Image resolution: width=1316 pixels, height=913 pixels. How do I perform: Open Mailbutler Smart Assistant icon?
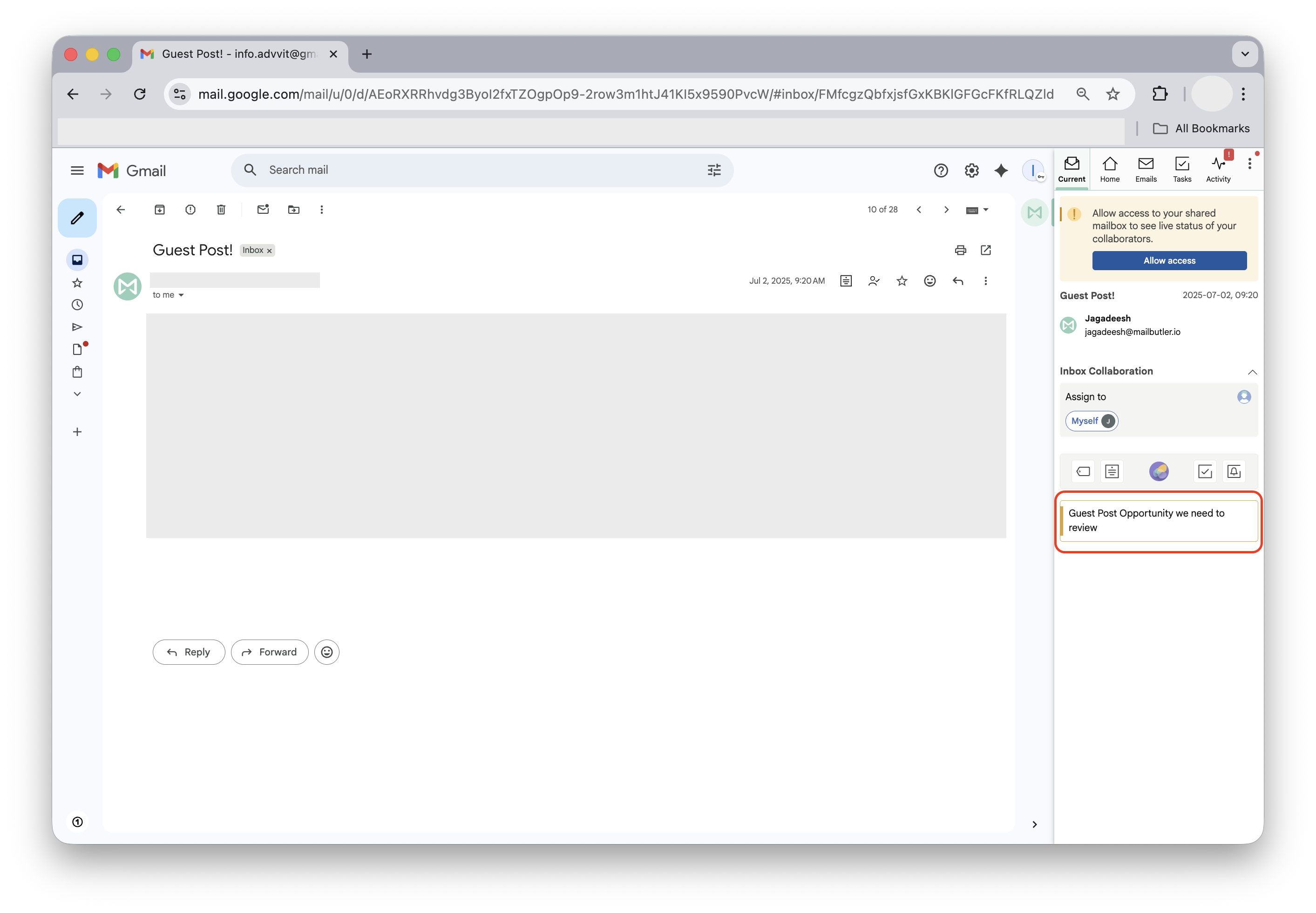[1159, 472]
